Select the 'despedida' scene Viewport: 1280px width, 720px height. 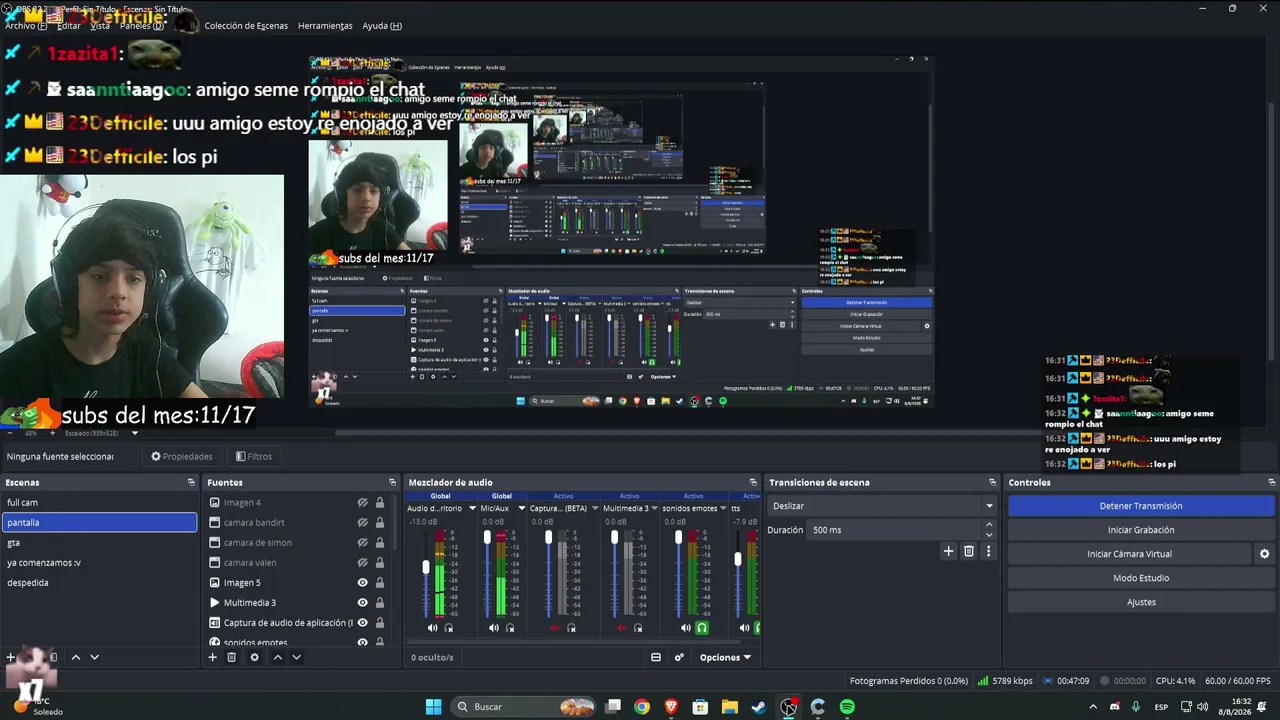[100, 582]
